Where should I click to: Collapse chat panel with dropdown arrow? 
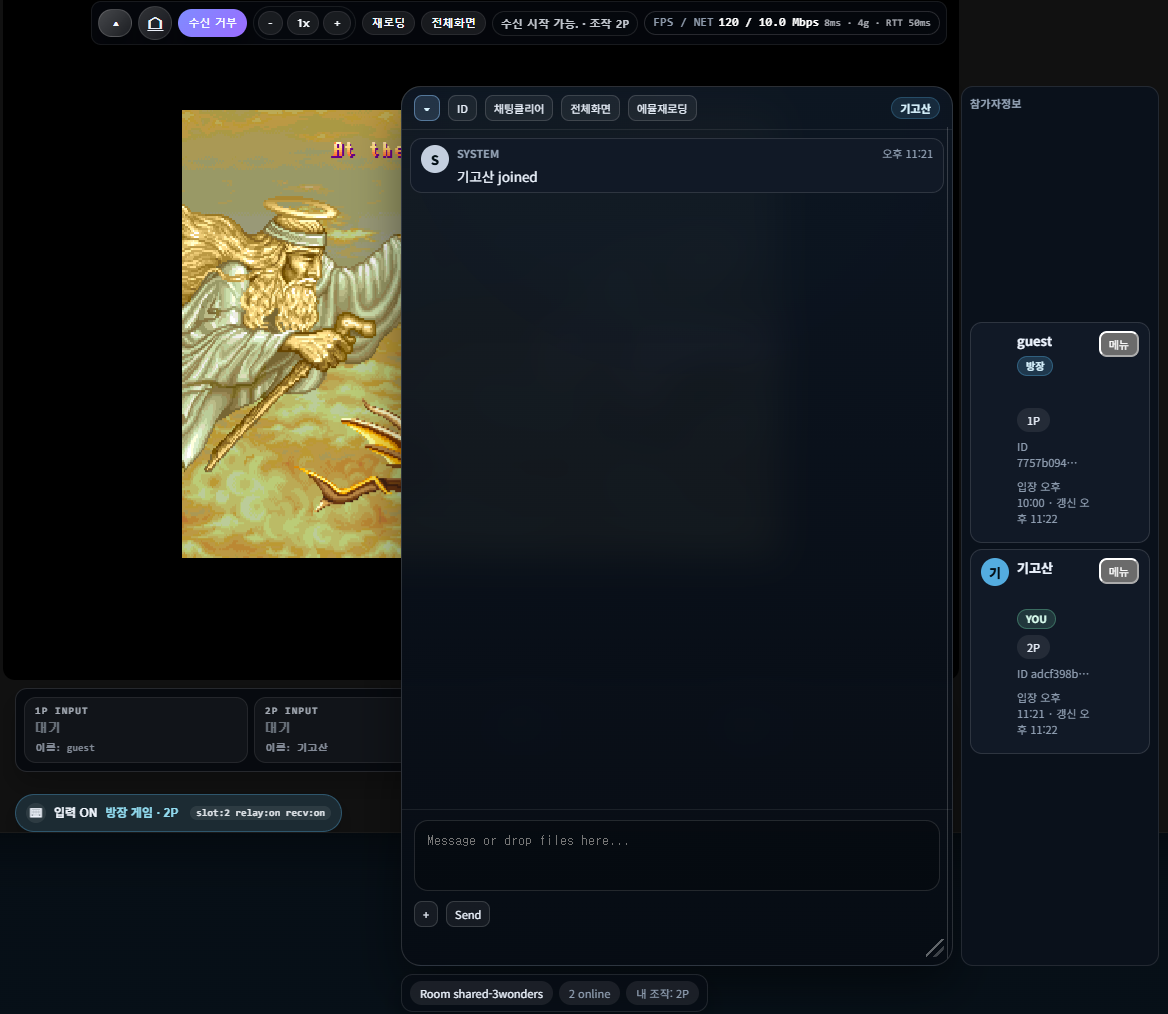pos(427,109)
